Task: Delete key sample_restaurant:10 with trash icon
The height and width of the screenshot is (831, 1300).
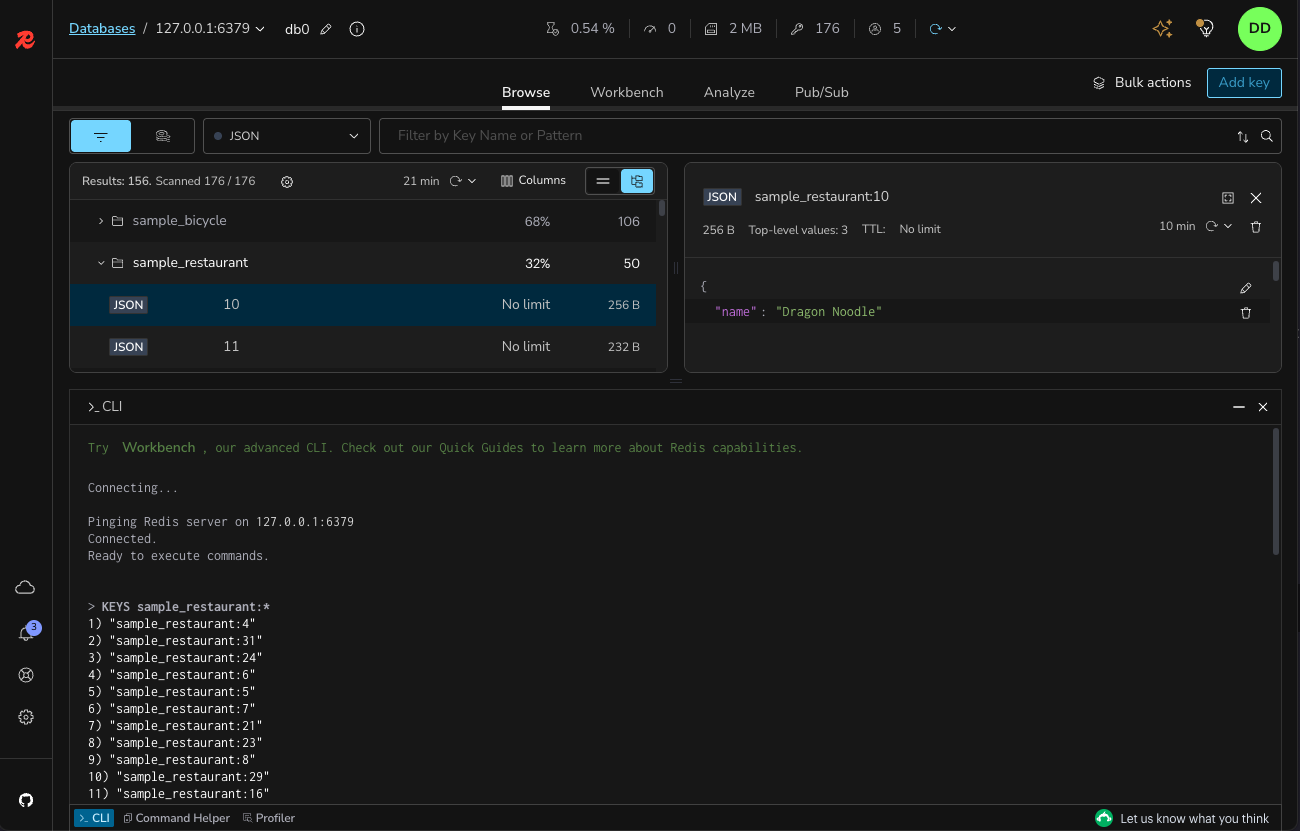Action: coord(1256,227)
